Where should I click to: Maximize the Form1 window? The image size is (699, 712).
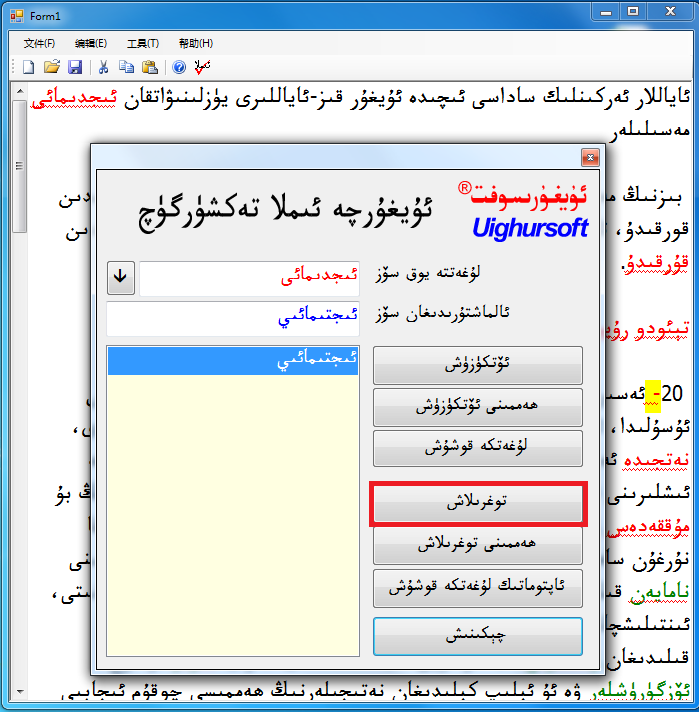pos(633,11)
